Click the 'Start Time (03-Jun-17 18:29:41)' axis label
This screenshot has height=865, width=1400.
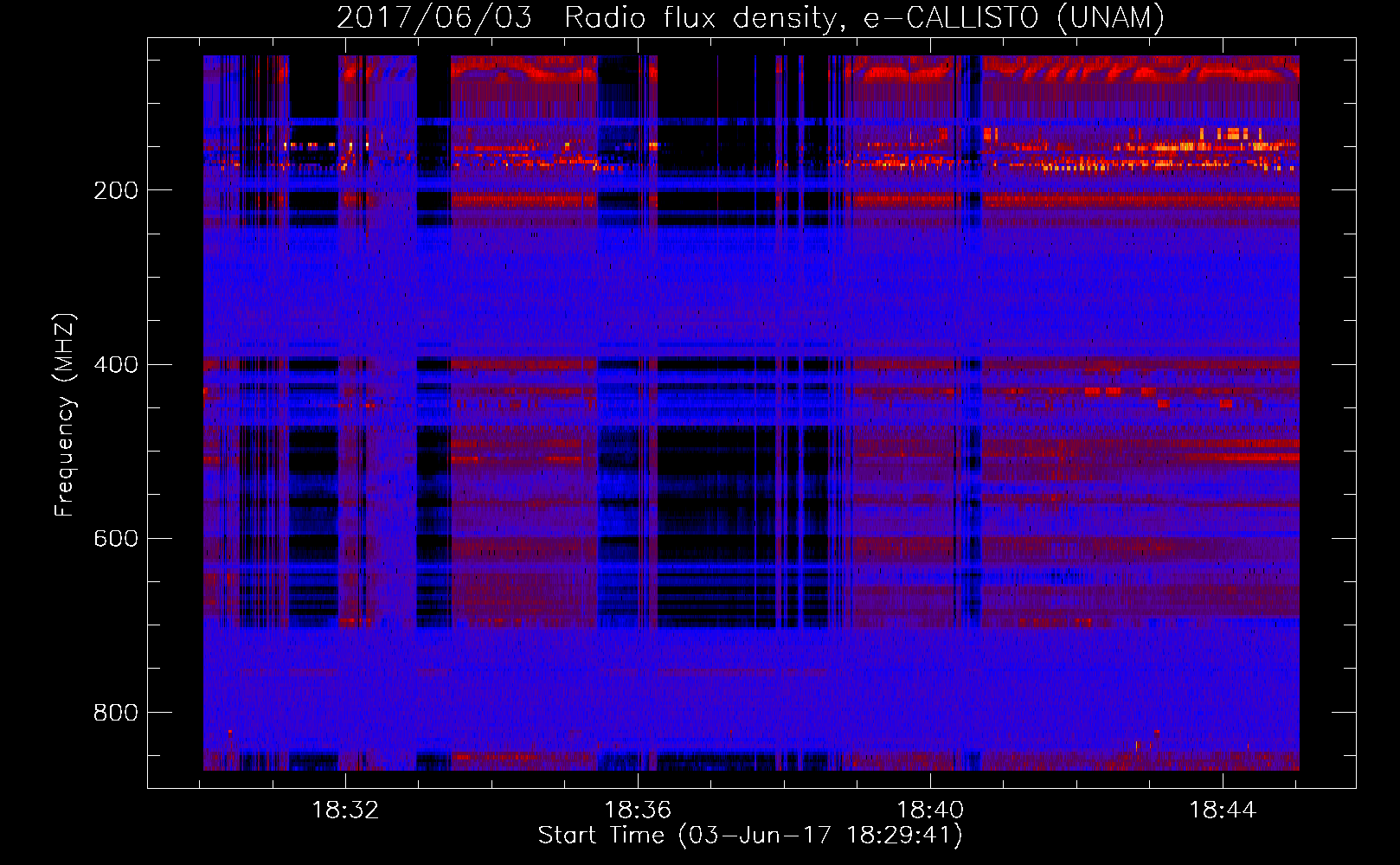pyautogui.click(x=750, y=836)
